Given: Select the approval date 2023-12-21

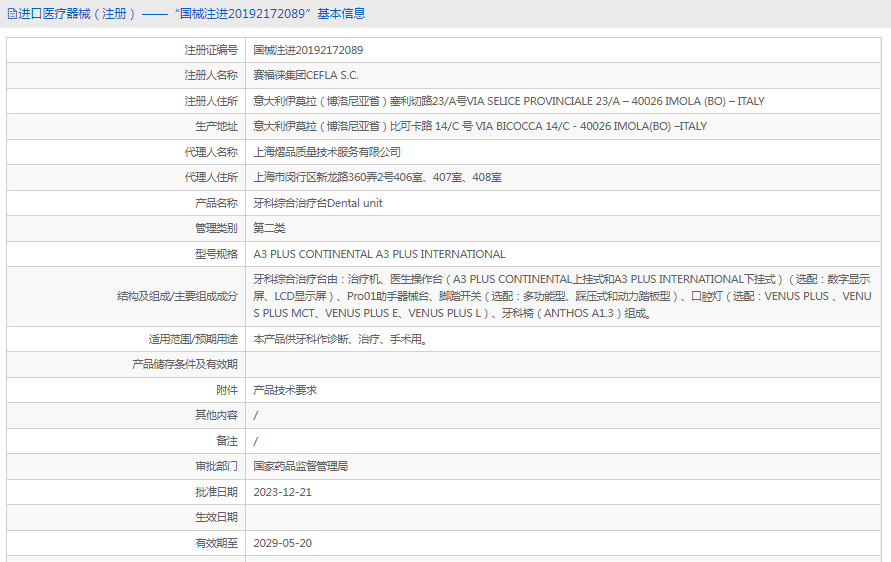Looking at the screenshot, I should pos(283,492).
